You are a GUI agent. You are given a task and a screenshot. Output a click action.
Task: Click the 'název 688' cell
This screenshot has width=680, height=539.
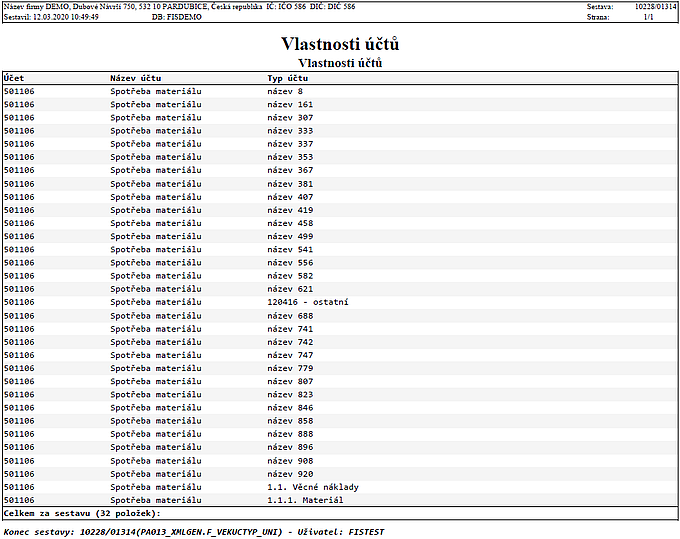click(290, 316)
